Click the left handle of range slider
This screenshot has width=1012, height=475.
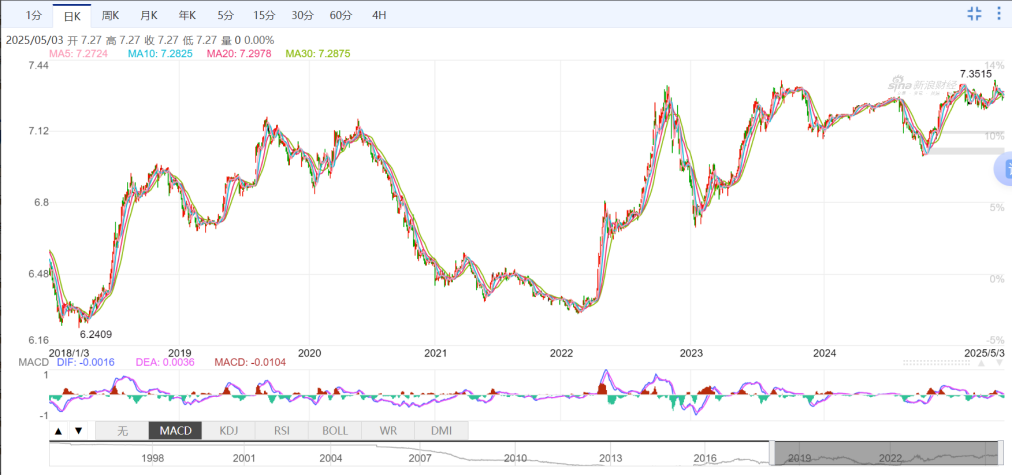click(x=771, y=453)
